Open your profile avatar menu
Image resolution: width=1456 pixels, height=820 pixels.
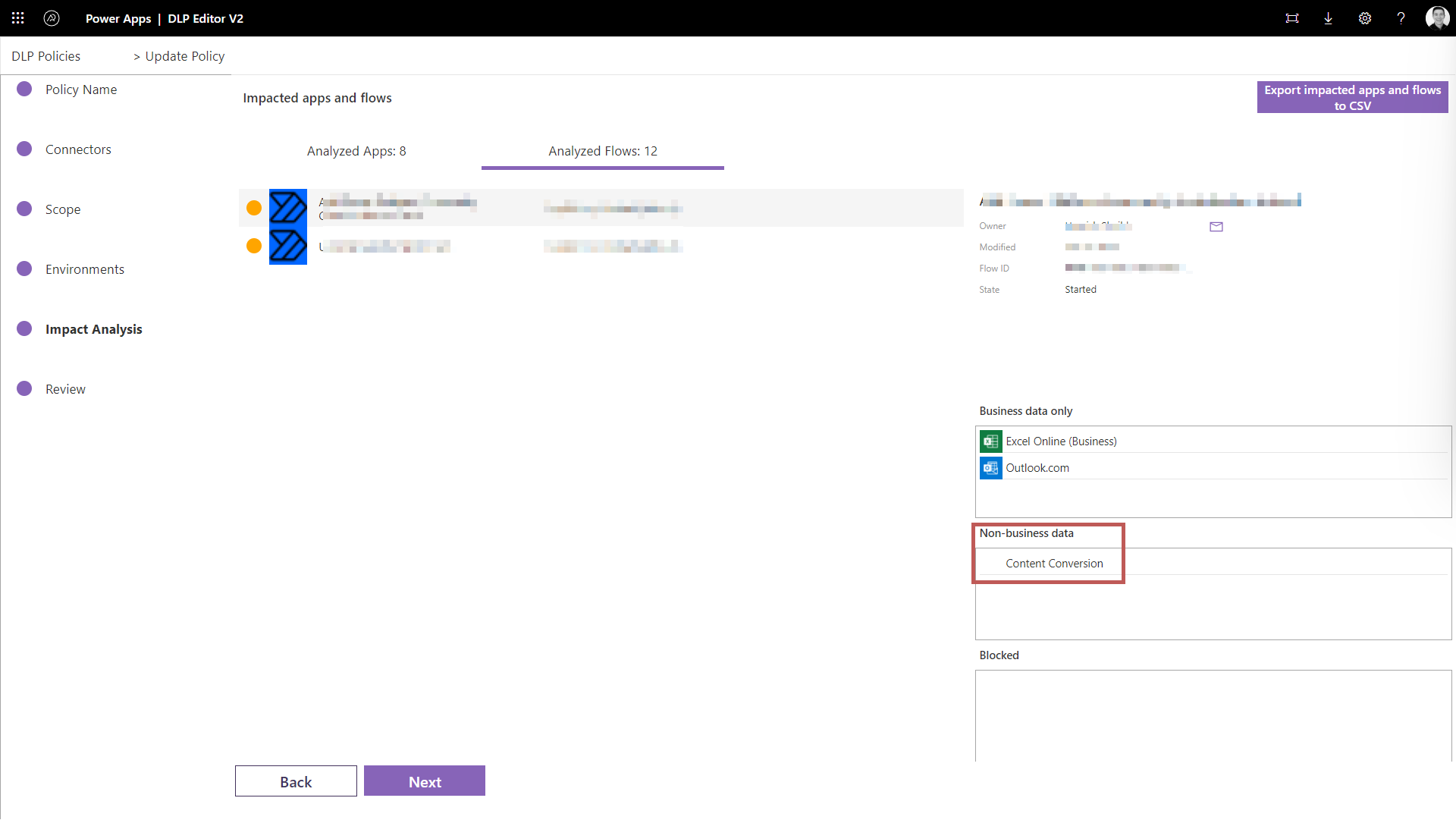tap(1438, 17)
